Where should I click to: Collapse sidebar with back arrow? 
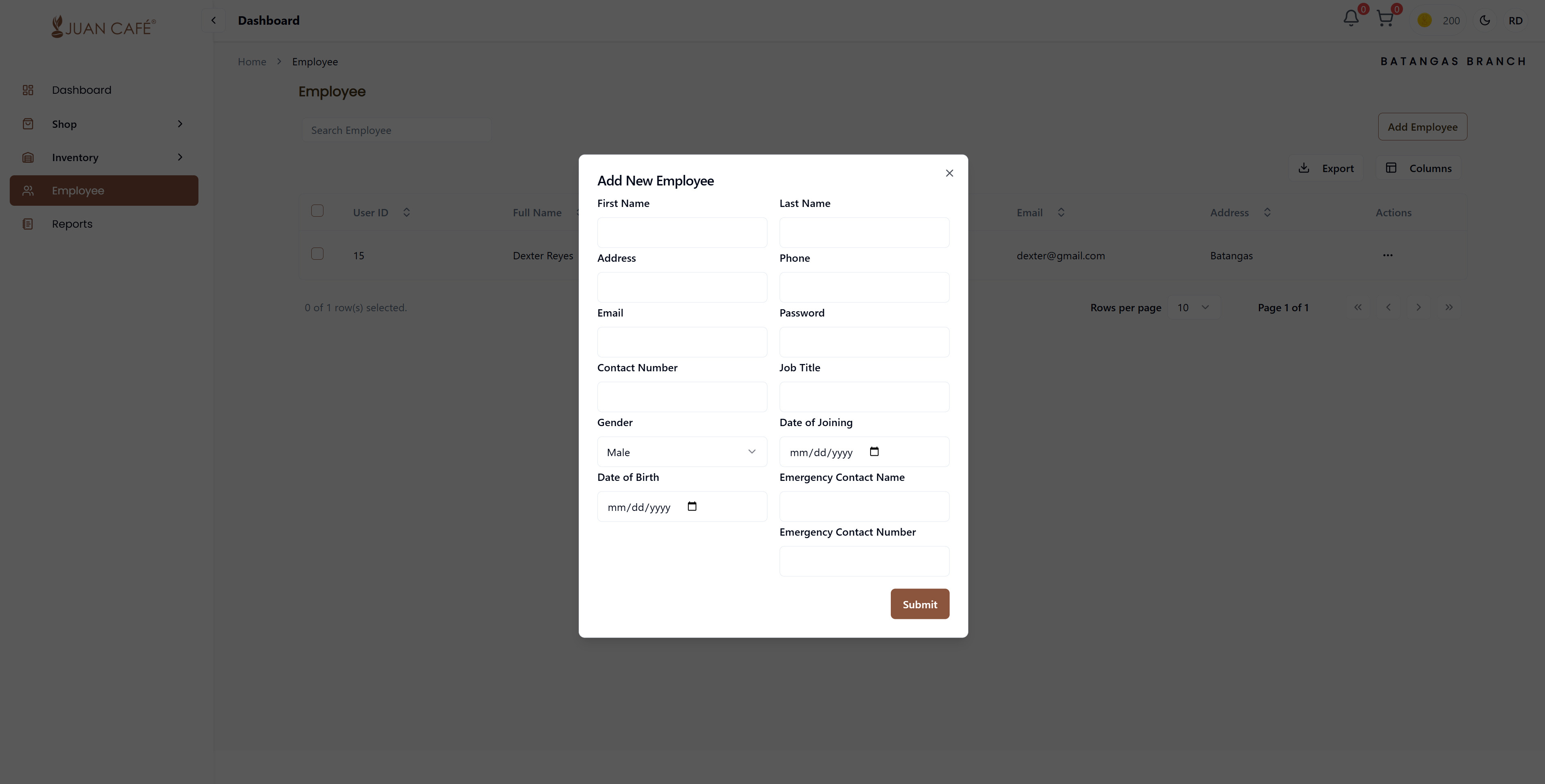(x=213, y=20)
